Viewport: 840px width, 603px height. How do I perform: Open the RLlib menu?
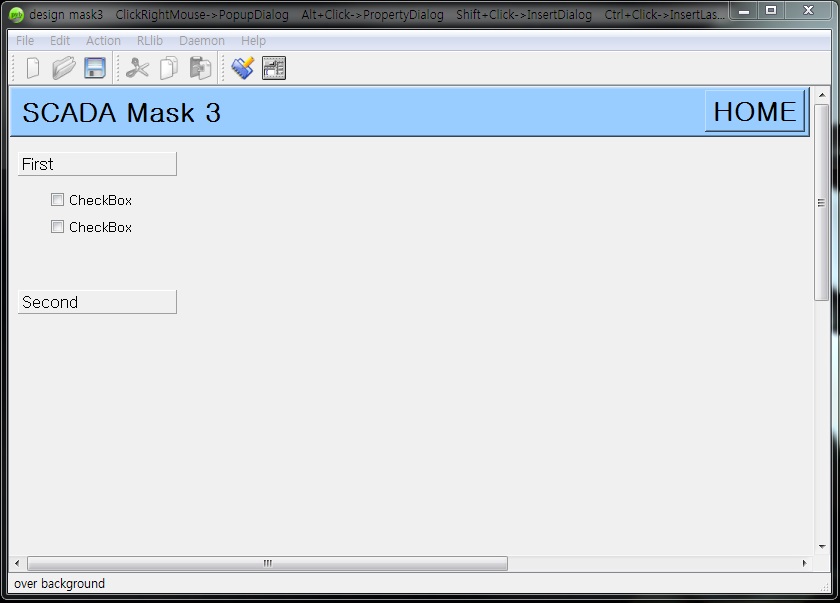point(148,40)
